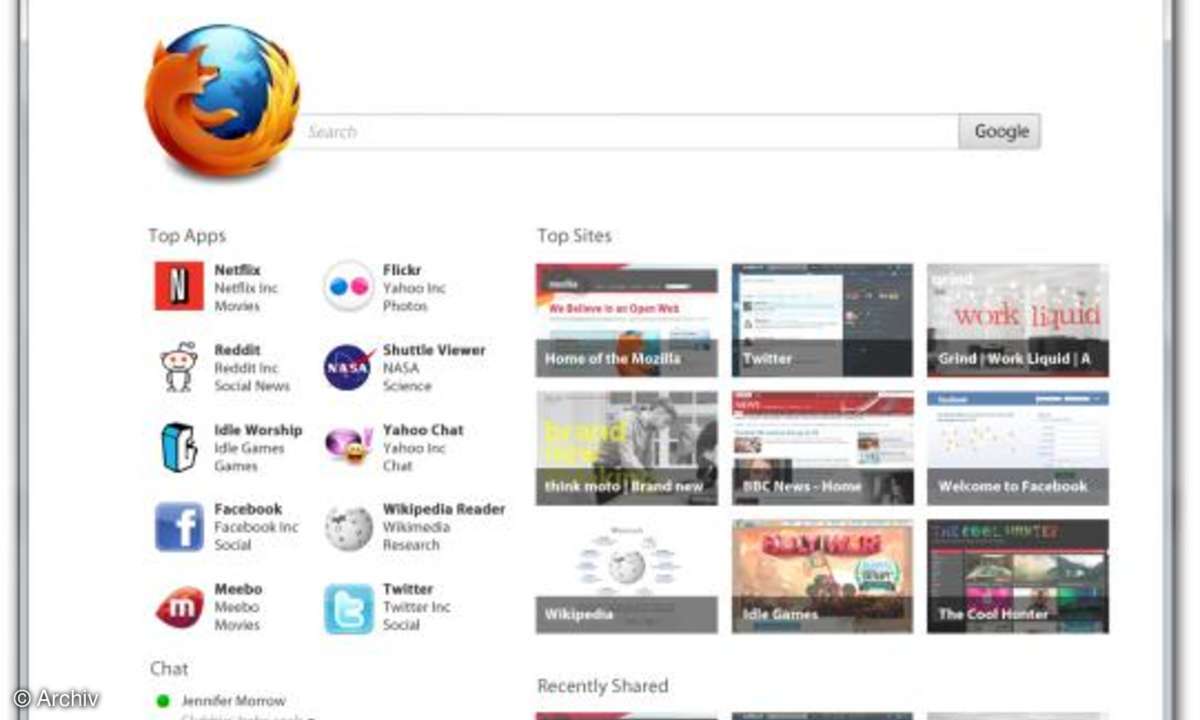Click the Shuttle Viewer title text
This screenshot has height=720, width=1200.
coord(434,350)
